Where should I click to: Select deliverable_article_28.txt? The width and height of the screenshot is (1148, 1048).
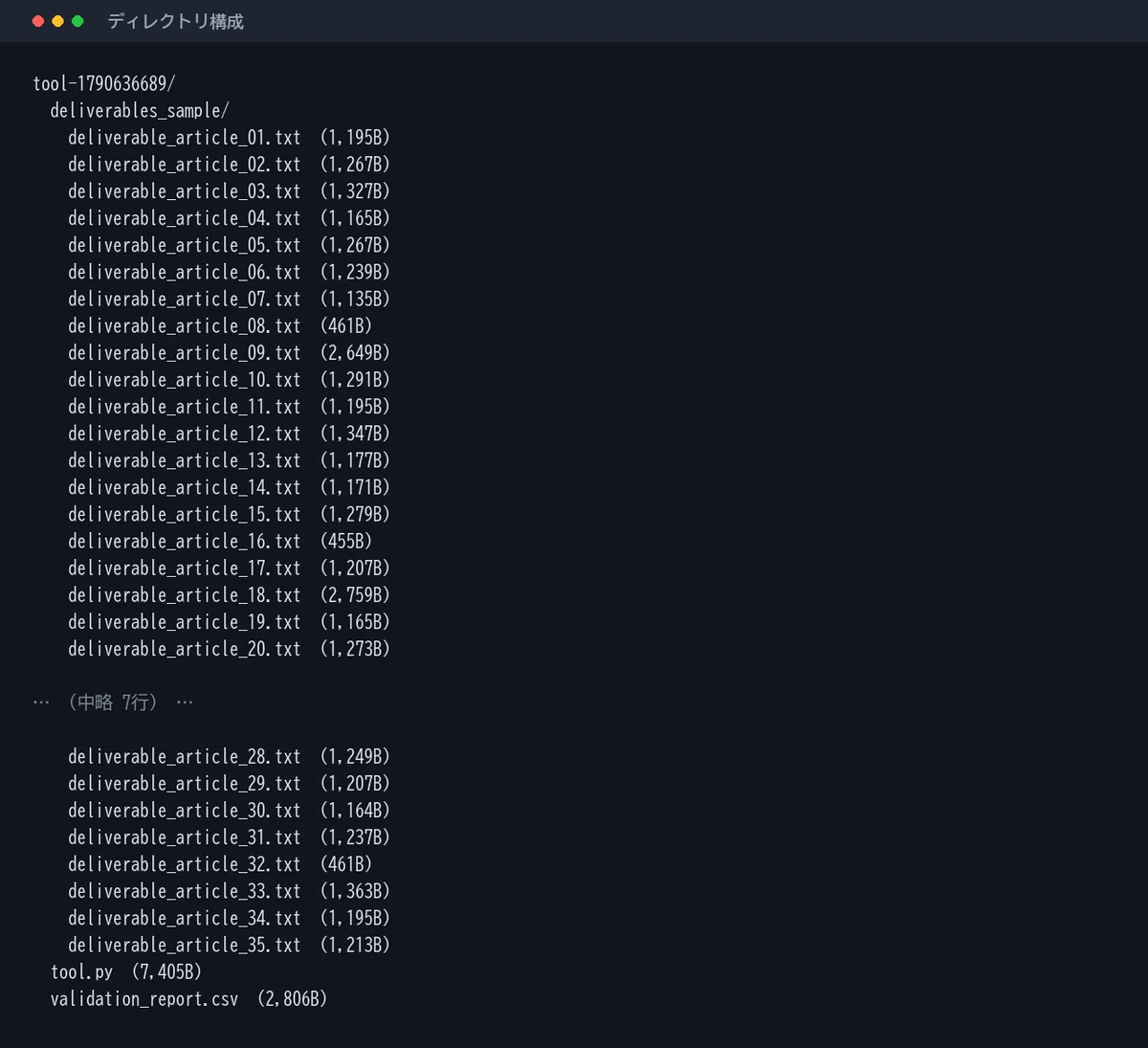pyautogui.click(x=185, y=756)
